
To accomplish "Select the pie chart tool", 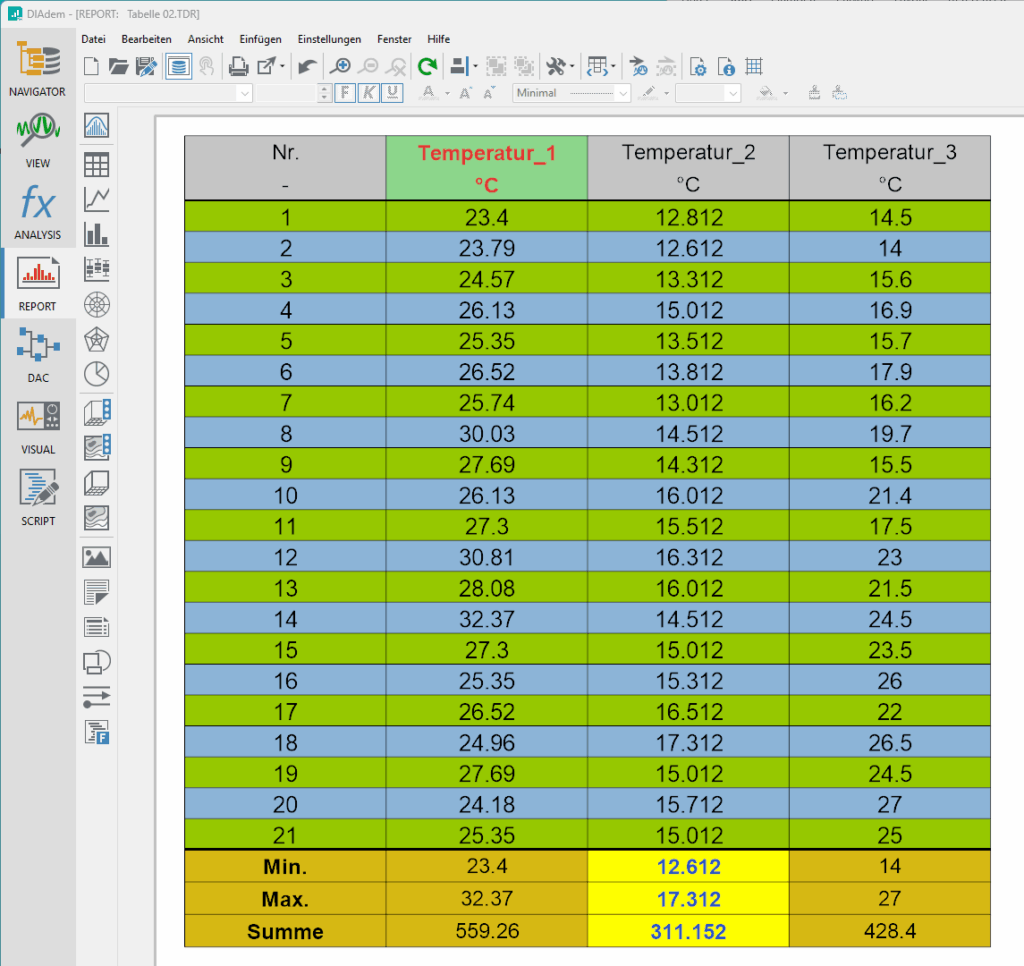I will click(97, 374).
